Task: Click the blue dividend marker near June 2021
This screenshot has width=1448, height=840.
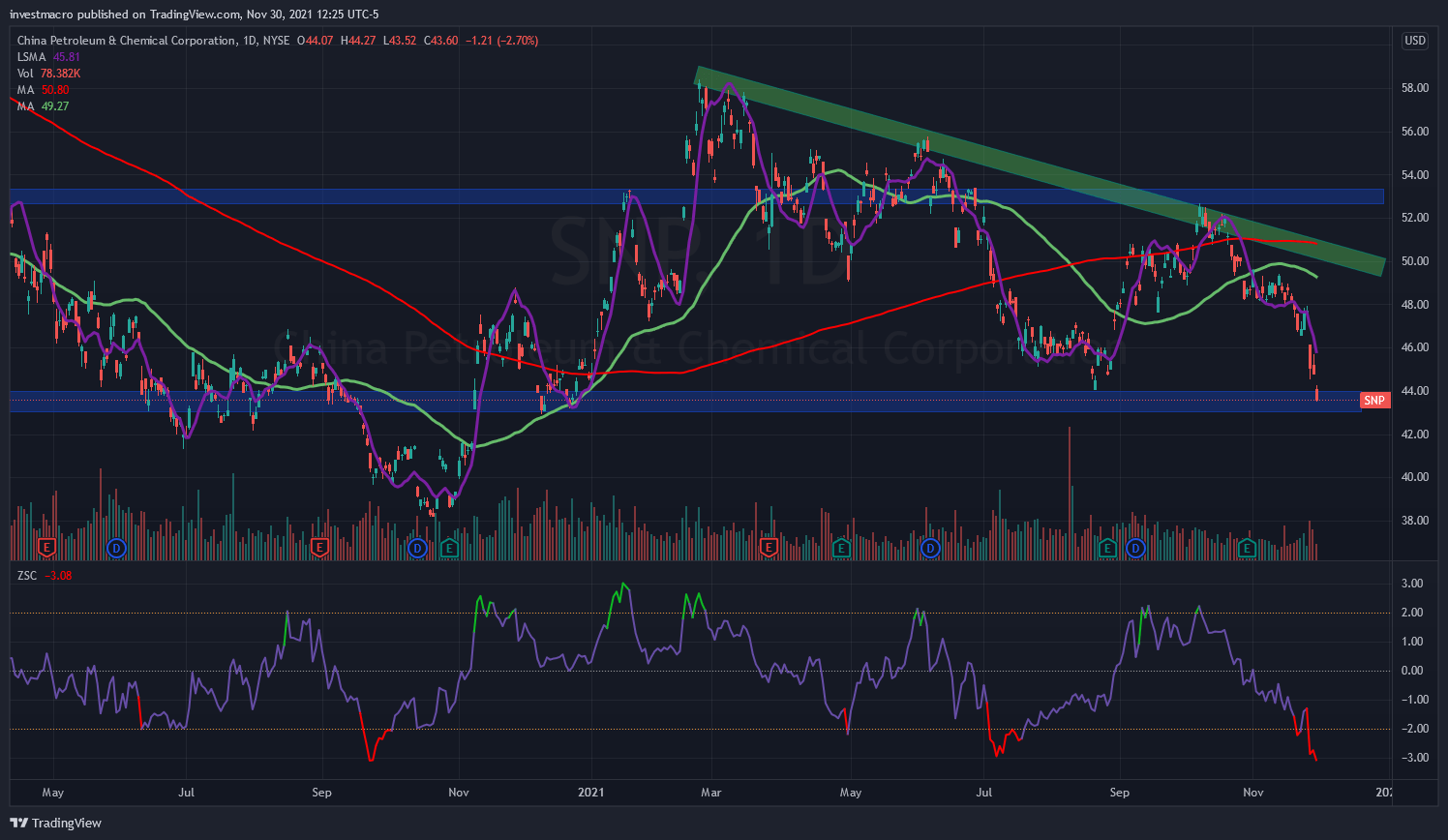Action: (x=930, y=548)
